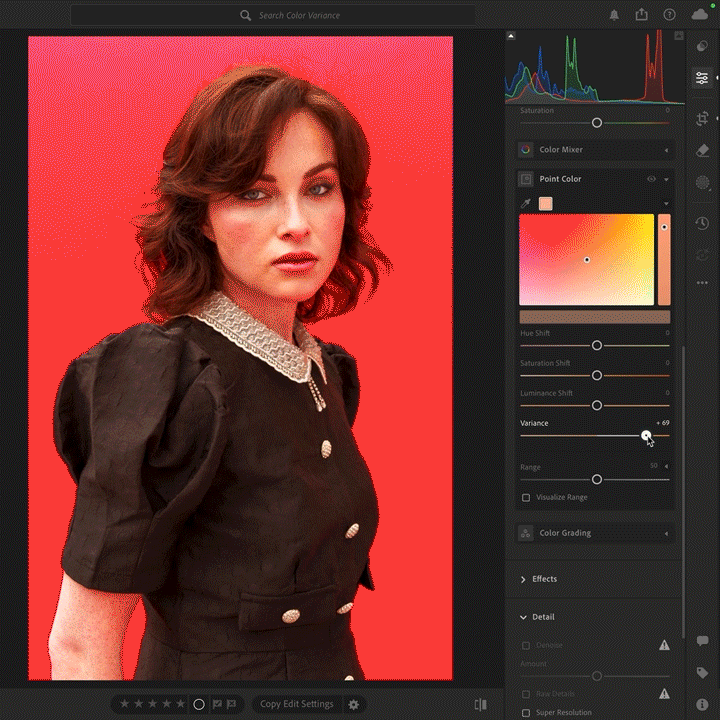Click the Denoise warning triangle
Image resolution: width=720 pixels, height=720 pixels.
(664, 645)
